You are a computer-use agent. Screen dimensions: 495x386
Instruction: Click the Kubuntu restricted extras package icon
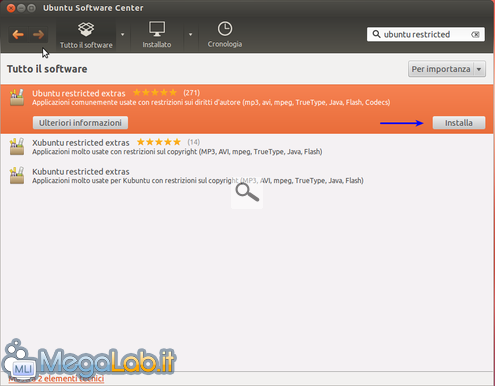[x=17, y=176]
